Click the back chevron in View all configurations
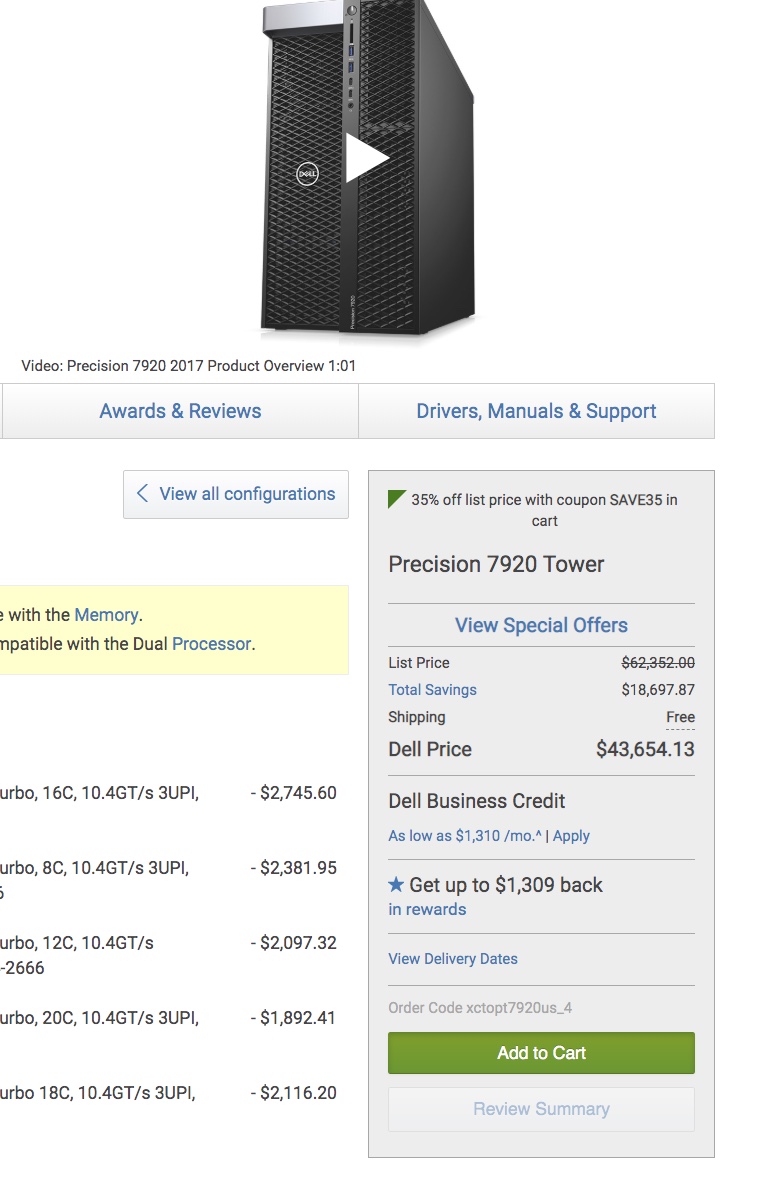 click(x=142, y=493)
